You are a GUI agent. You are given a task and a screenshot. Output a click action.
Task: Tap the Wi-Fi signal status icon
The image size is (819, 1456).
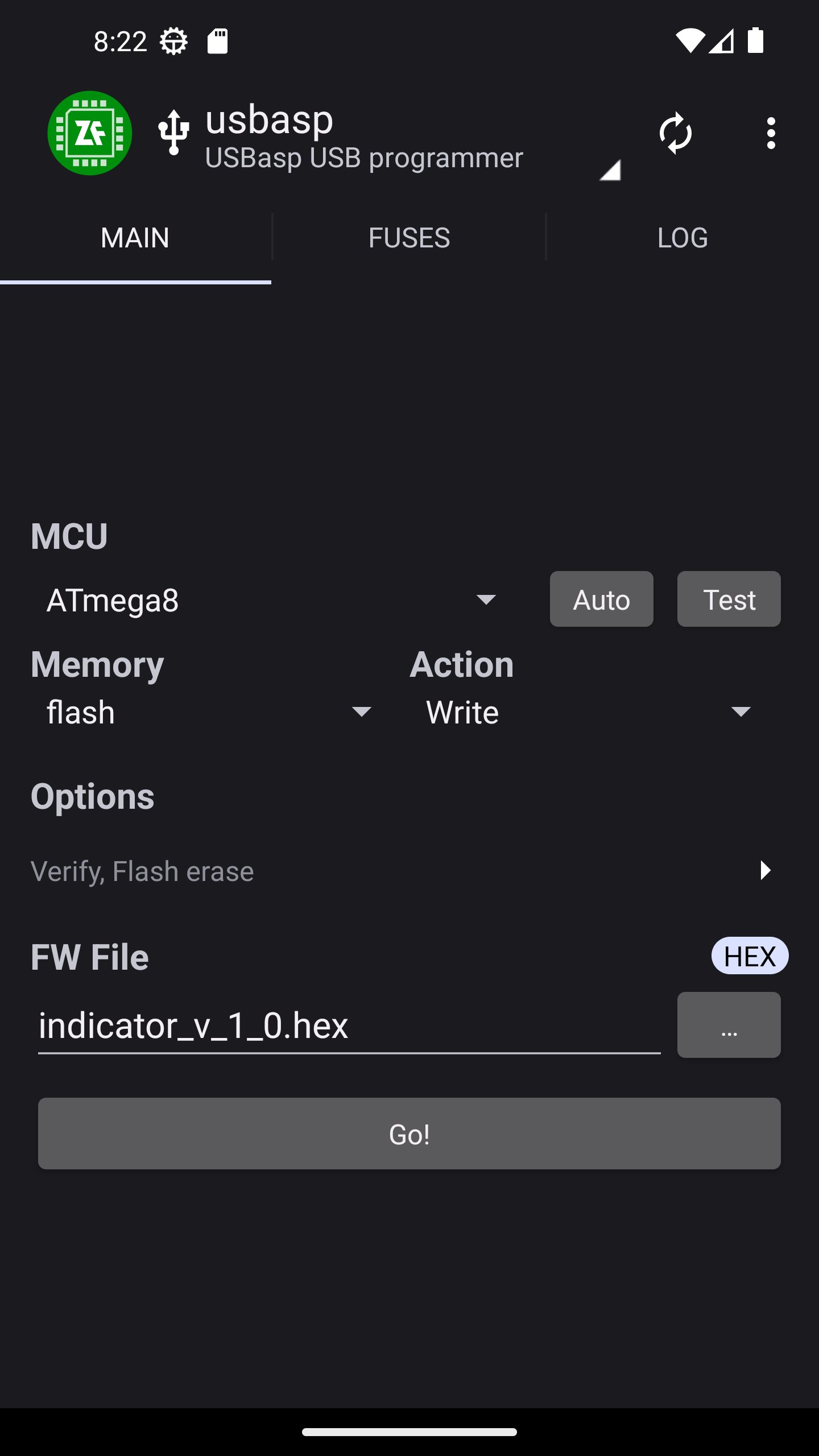690,41
